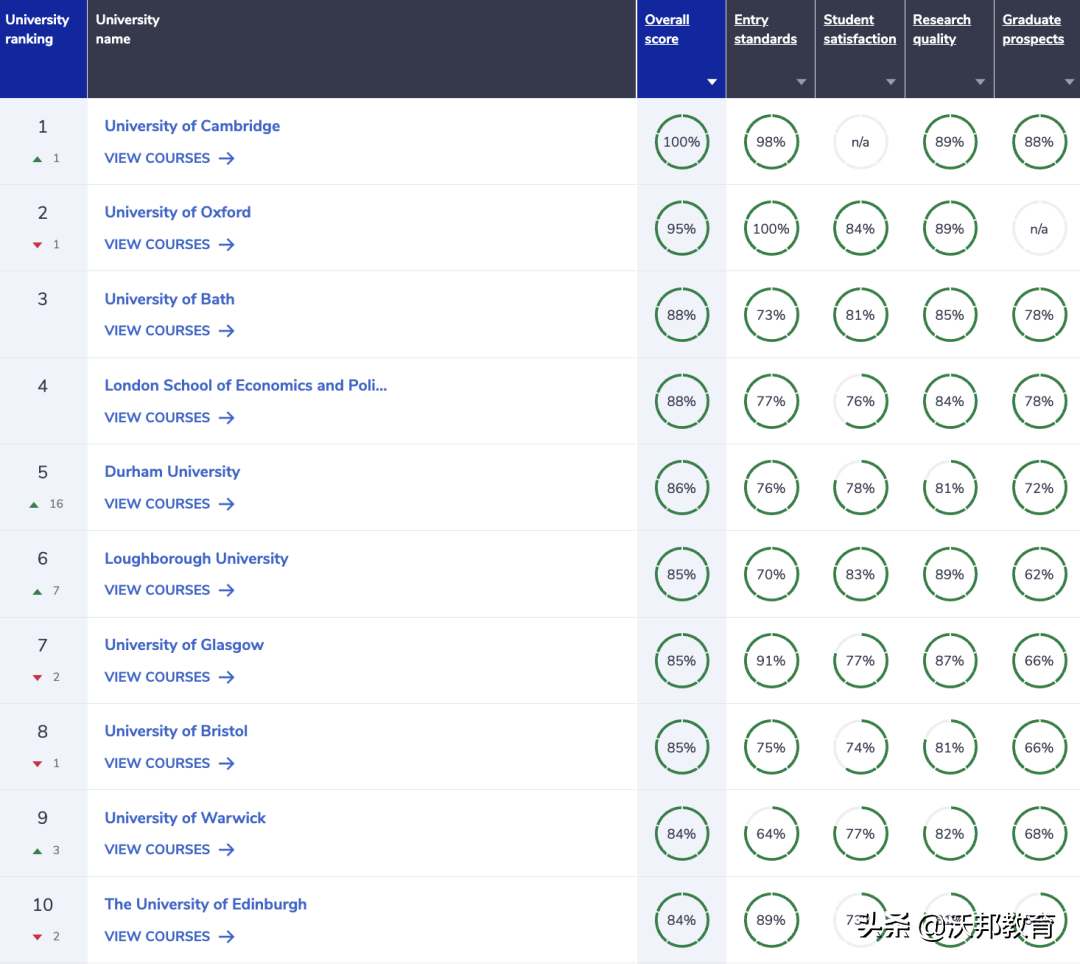Click green up arrow for Warwick rank

(x=37, y=851)
